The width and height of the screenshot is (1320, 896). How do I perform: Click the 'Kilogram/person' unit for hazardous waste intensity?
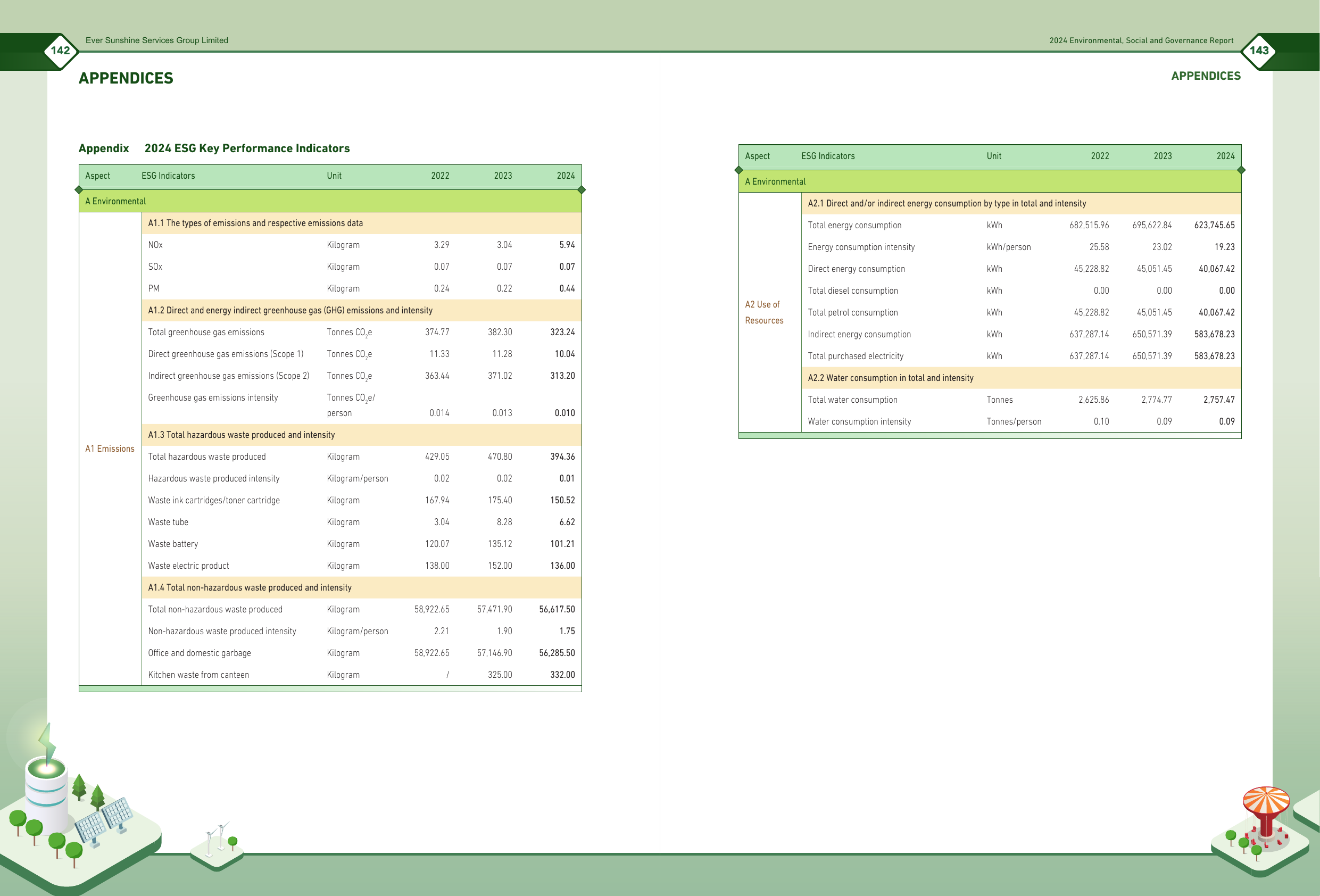coord(357,479)
